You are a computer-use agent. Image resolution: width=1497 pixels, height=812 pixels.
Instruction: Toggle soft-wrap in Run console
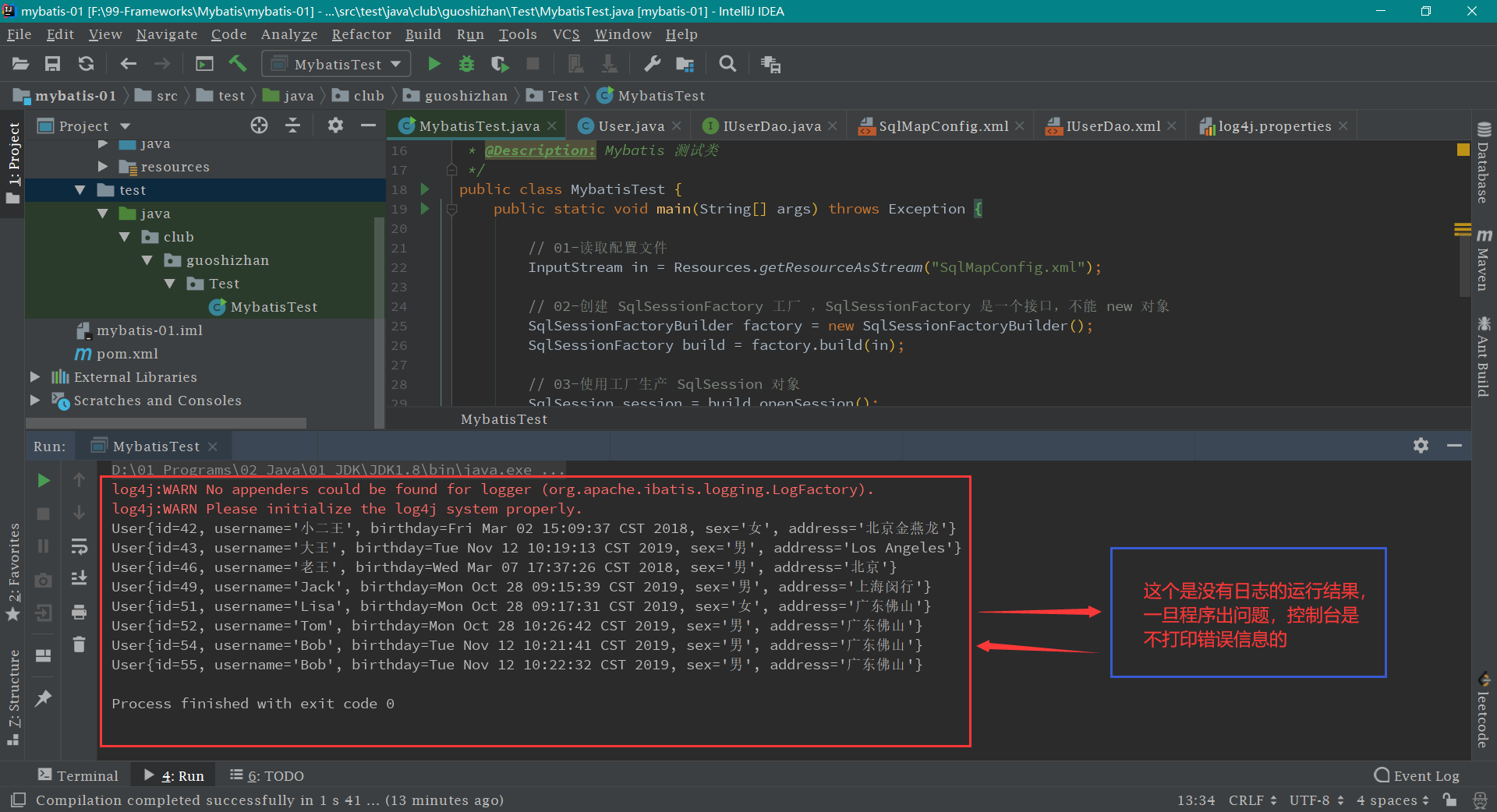point(79,546)
